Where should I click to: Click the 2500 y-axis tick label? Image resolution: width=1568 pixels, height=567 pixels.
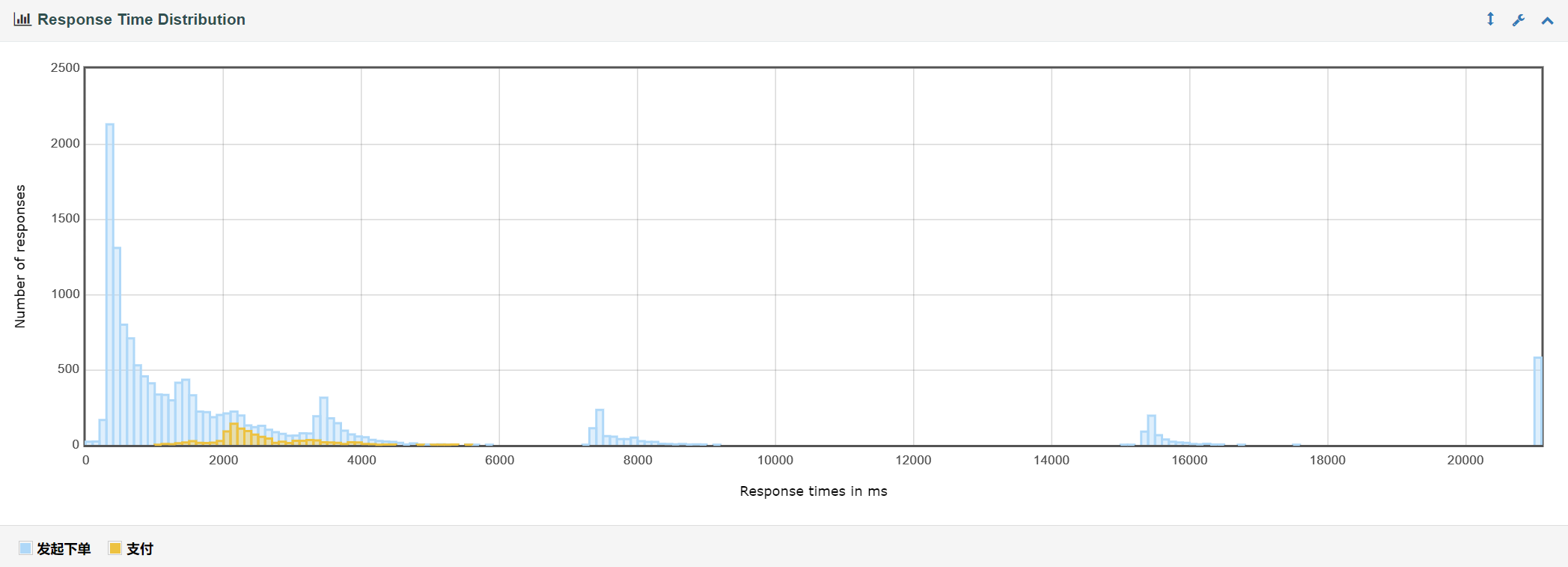pos(65,68)
